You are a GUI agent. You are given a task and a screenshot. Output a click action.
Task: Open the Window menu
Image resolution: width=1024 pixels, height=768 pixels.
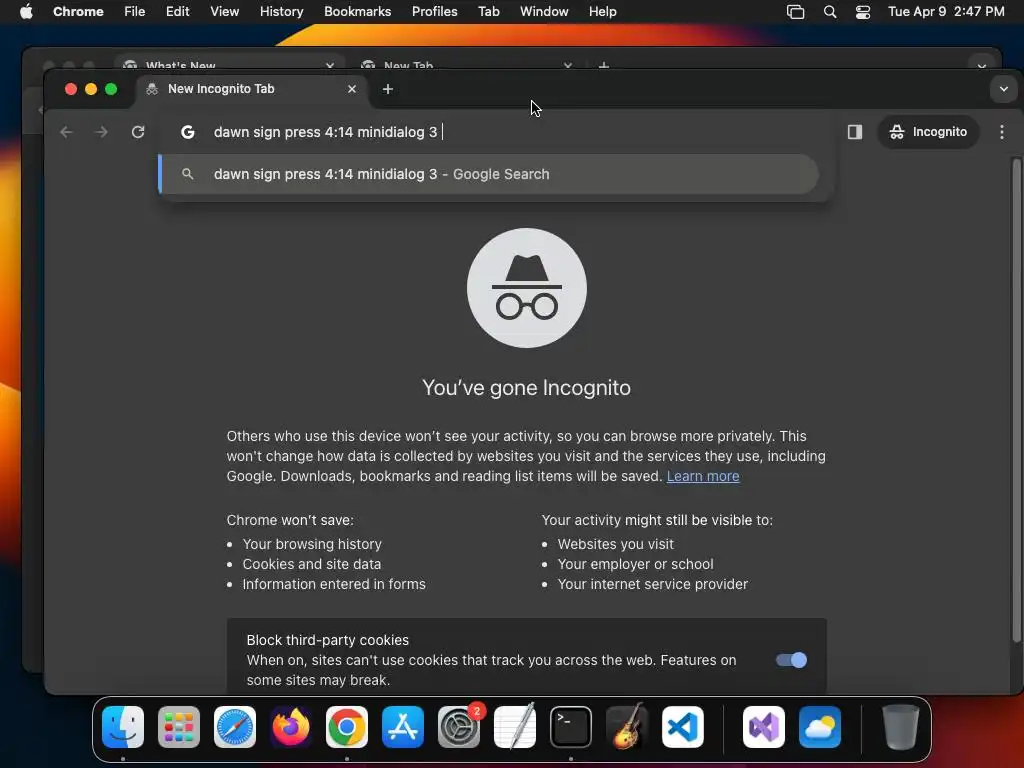544,12
